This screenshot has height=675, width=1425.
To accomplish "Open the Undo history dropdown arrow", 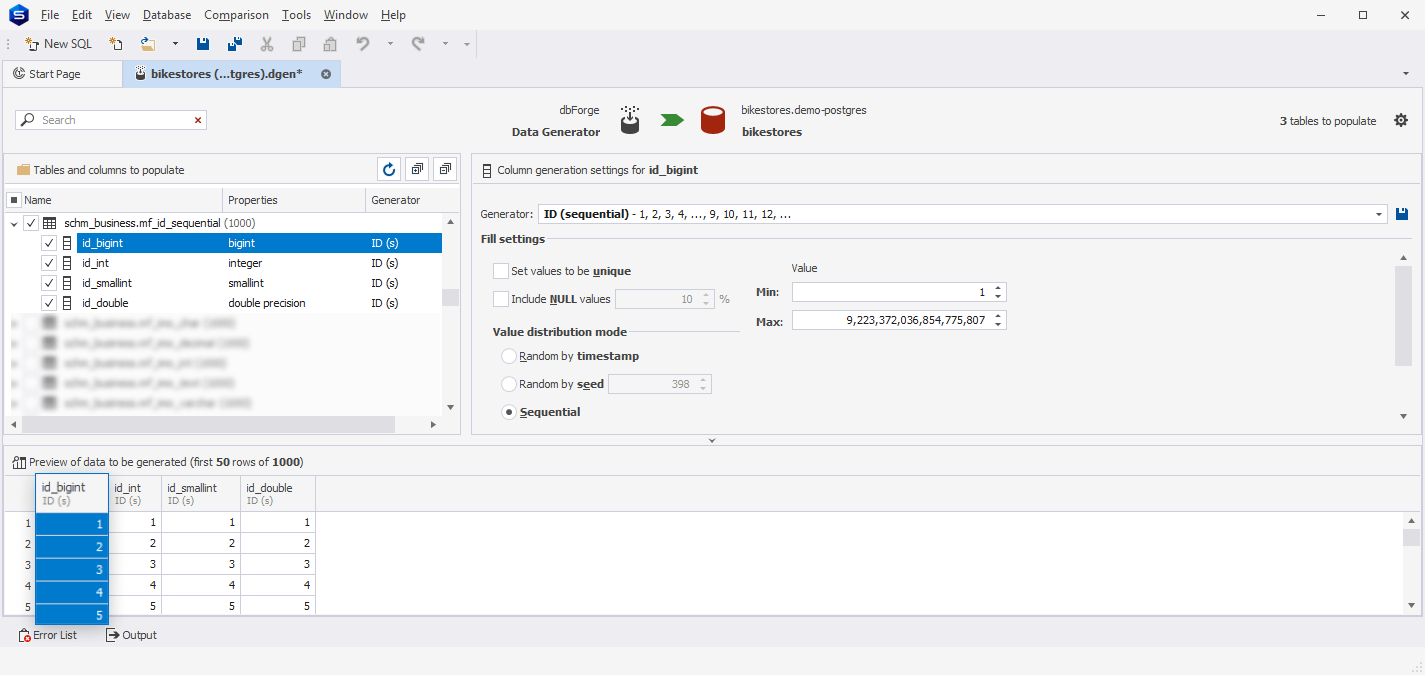I will click(x=390, y=44).
